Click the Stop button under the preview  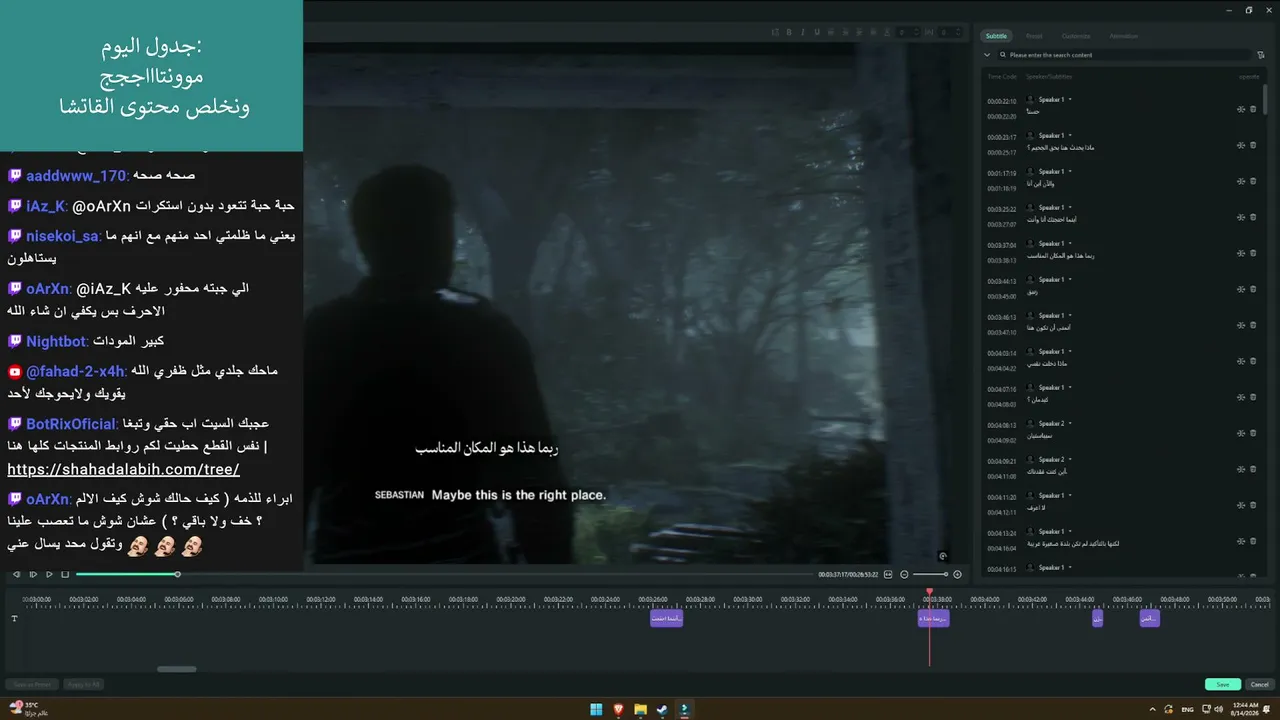click(x=65, y=574)
